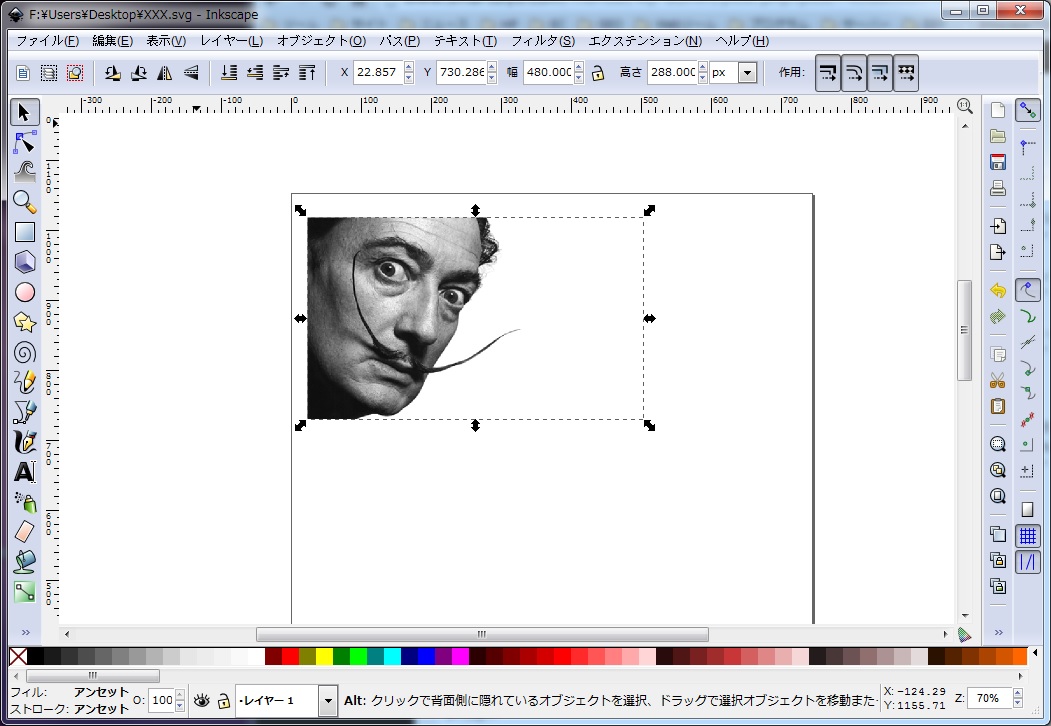
Task: Select the Calligraphy tool
Action: 24,442
